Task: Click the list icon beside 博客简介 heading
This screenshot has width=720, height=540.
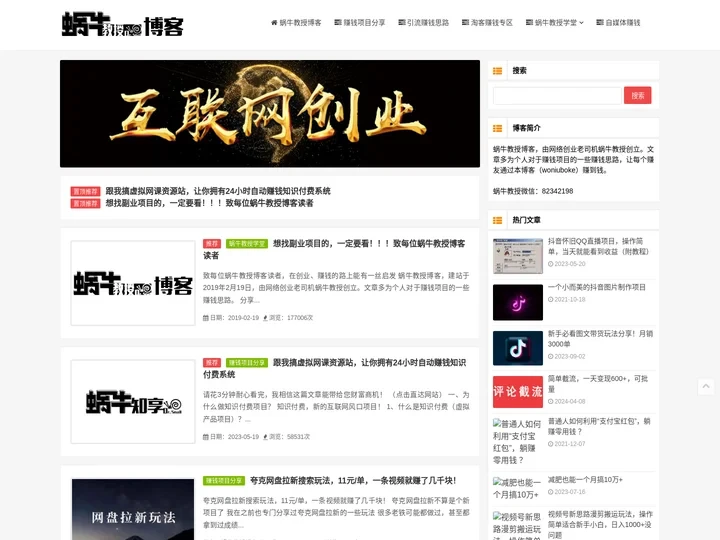Action: (497, 128)
